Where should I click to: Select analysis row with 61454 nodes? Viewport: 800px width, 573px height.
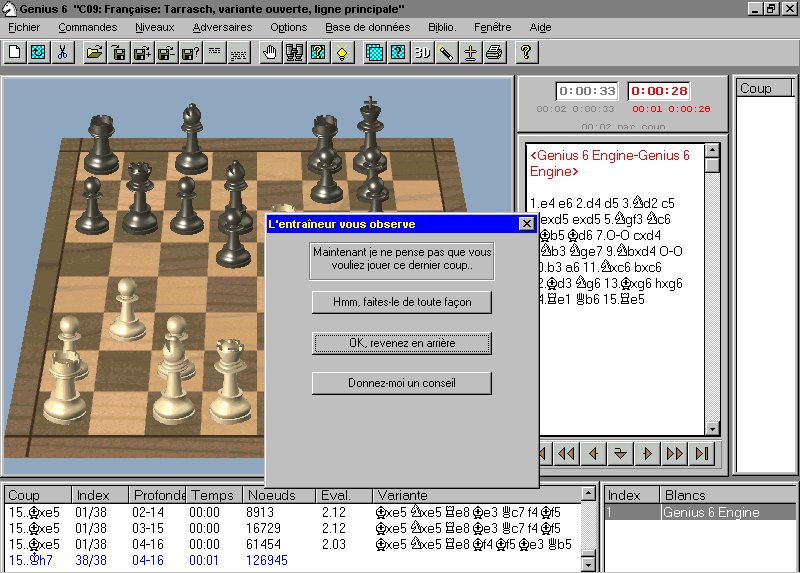pos(293,544)
